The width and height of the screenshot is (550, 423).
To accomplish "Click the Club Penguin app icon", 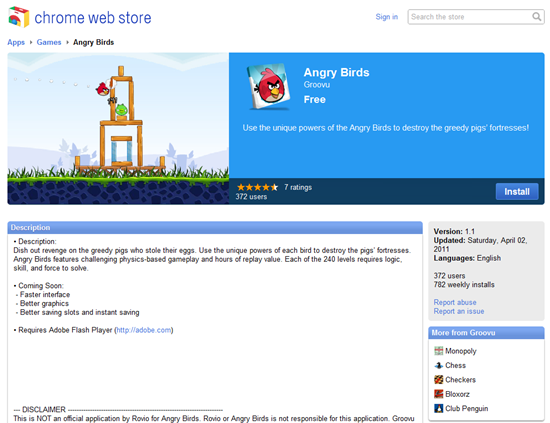I will pos(438,408).
